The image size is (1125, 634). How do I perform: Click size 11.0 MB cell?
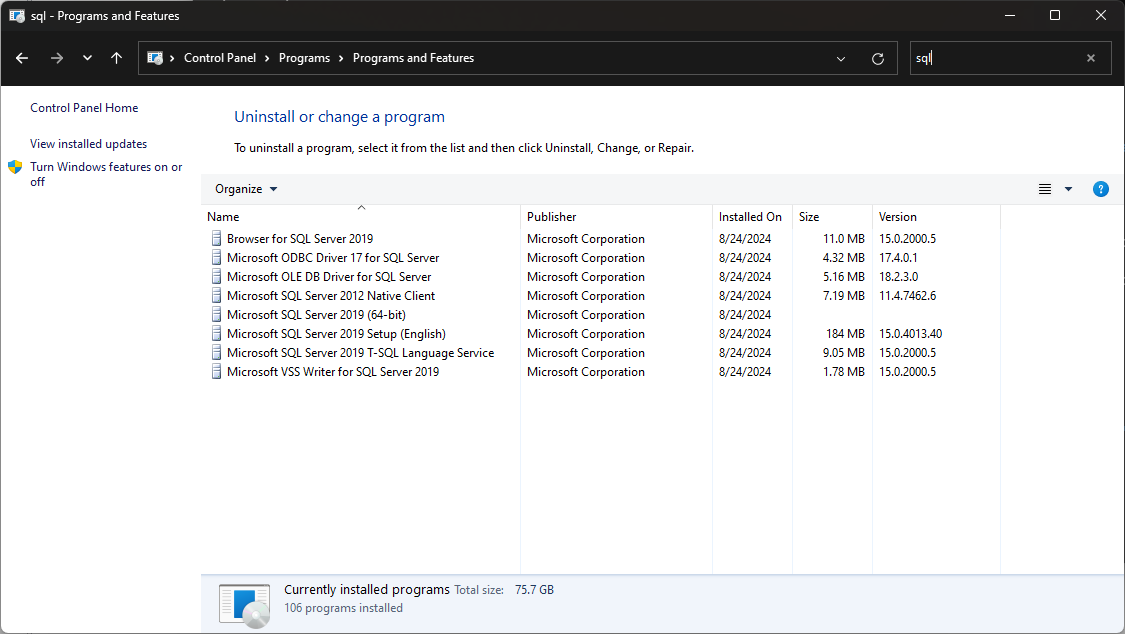click(x=844, y=239)
